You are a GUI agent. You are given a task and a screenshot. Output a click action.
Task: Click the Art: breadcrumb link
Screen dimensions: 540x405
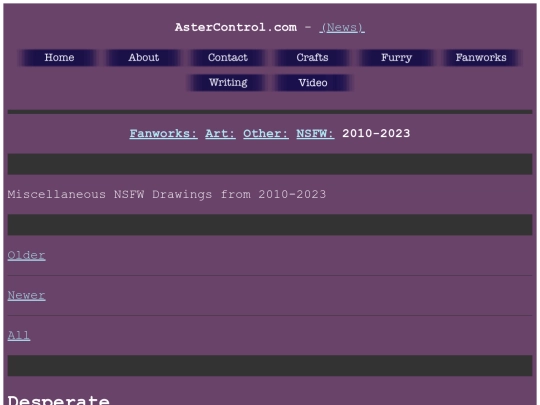tap(220, 134)
